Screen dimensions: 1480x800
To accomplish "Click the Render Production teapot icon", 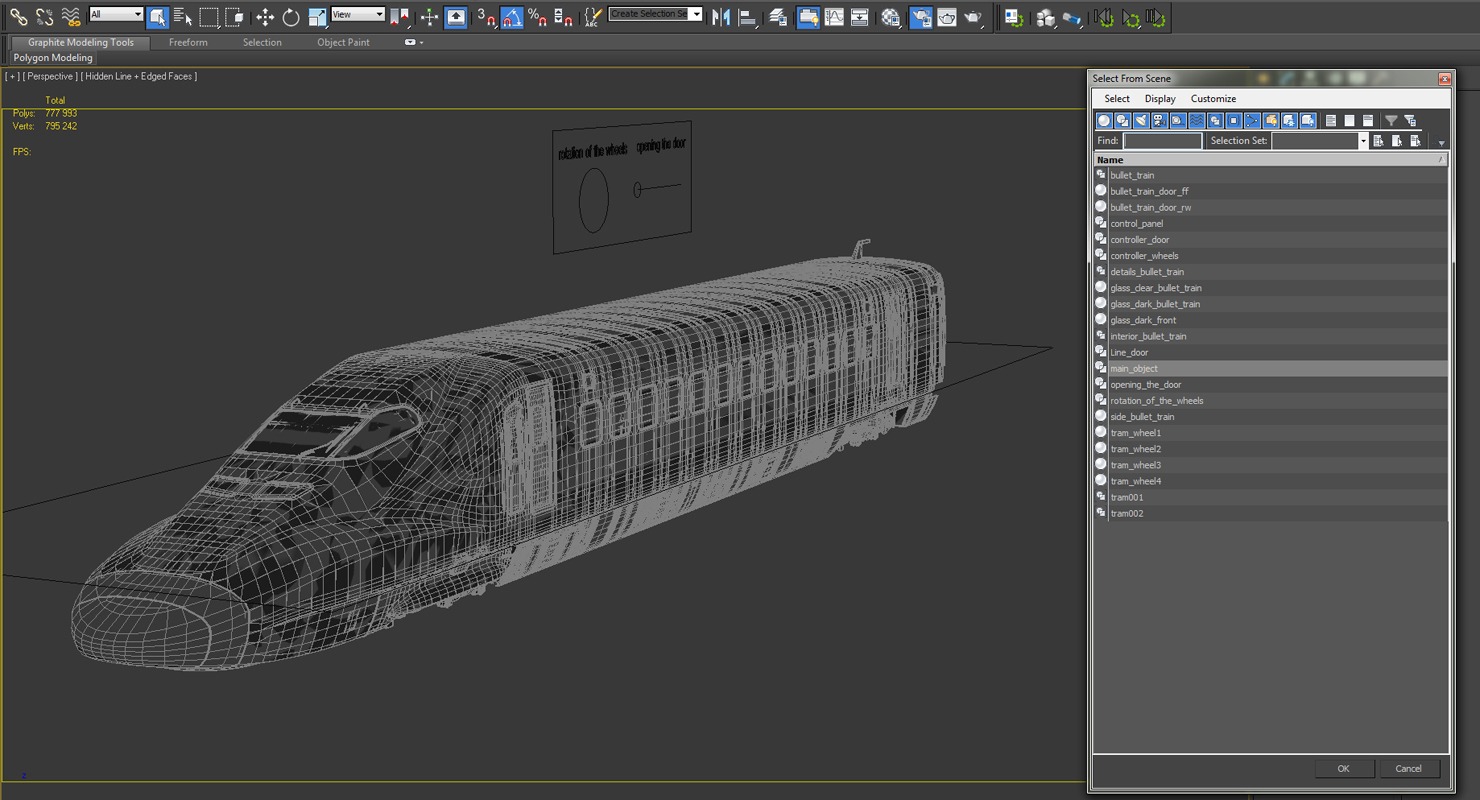I will [x=973, y=17].
